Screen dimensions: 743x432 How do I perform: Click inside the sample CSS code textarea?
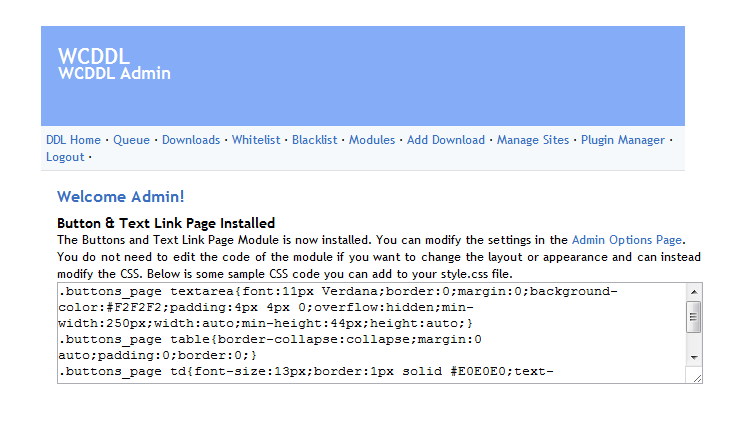(370, 332)
